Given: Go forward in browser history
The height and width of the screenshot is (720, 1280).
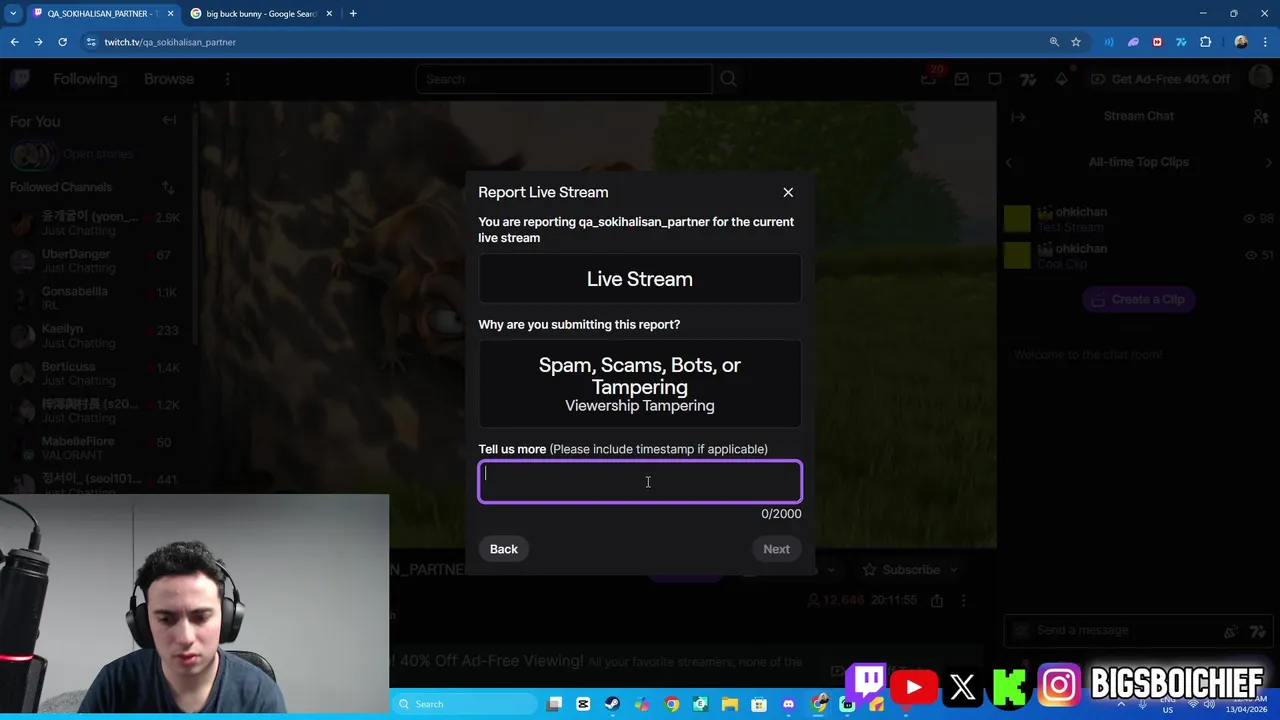Looking at the screenshot, I should [38, 42].
